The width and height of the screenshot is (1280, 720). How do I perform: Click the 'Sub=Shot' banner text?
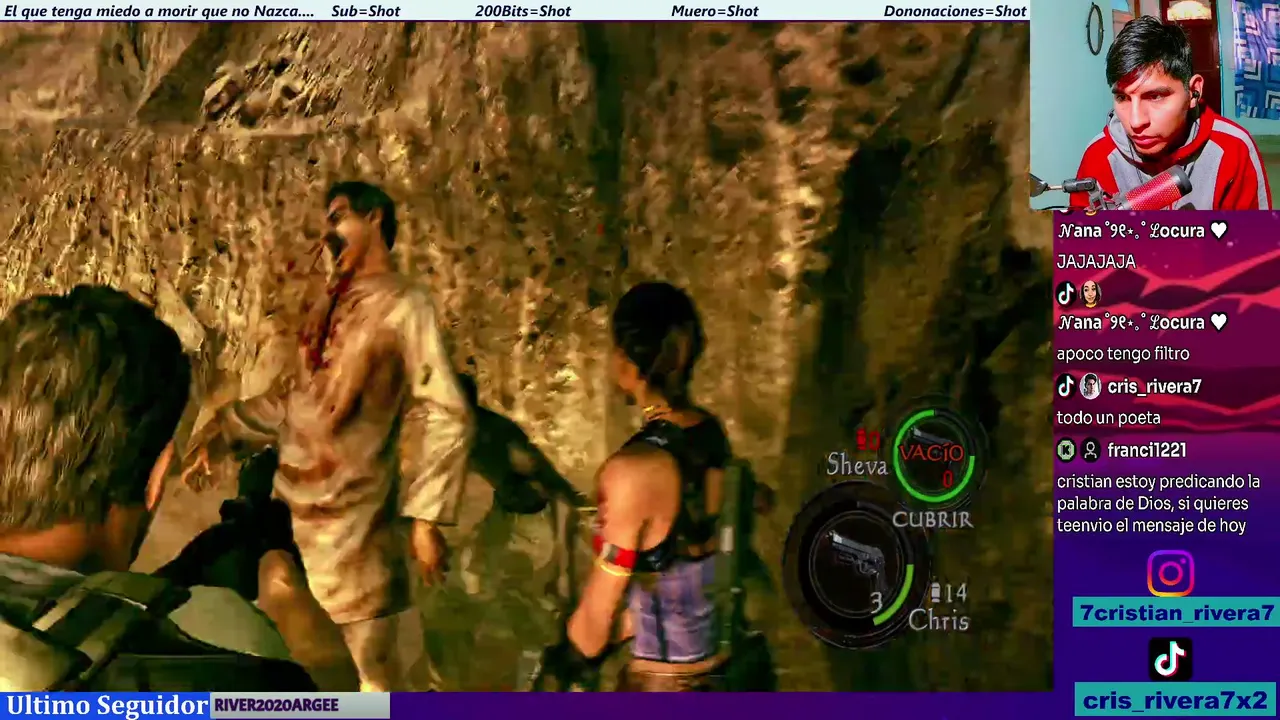coord(365,11)
